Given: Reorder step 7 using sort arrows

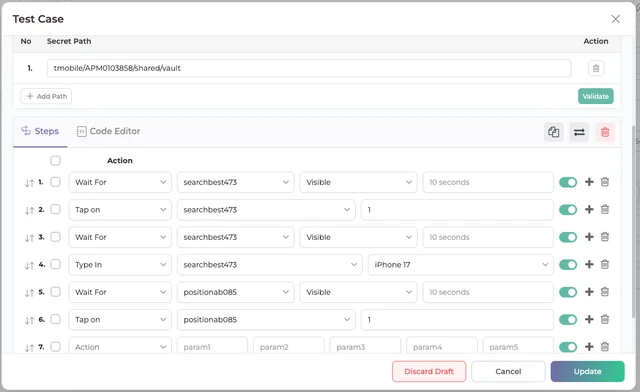Looking at the screenshot, I should [x=29, y=347].
